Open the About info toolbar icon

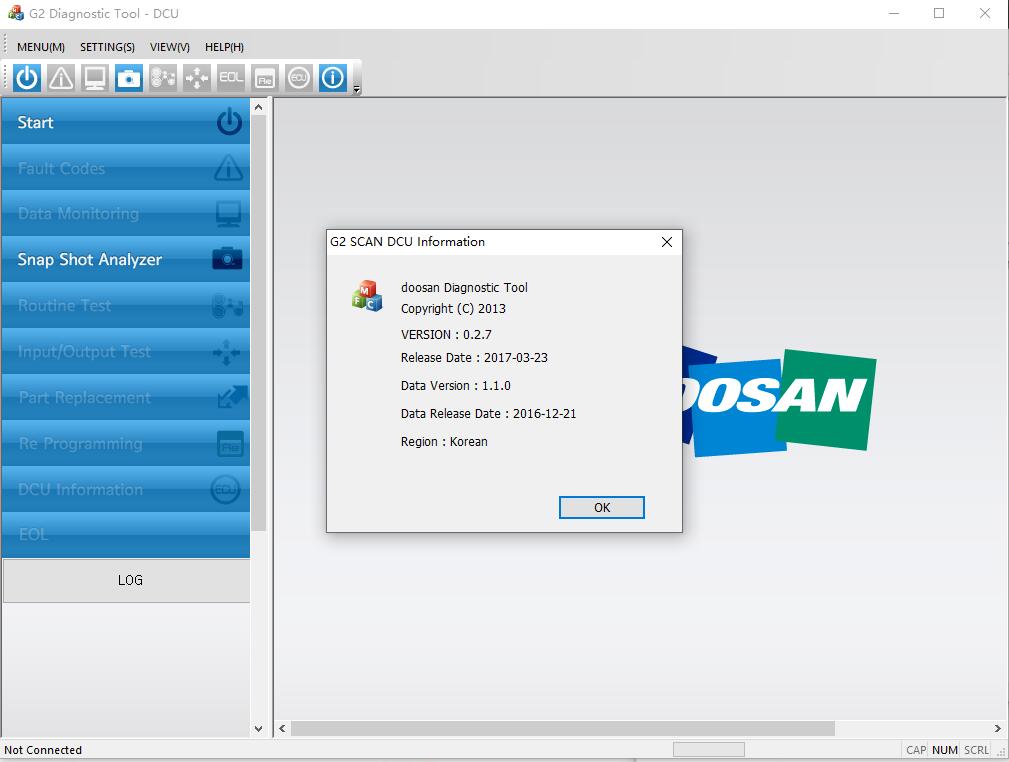pos(333,79)
